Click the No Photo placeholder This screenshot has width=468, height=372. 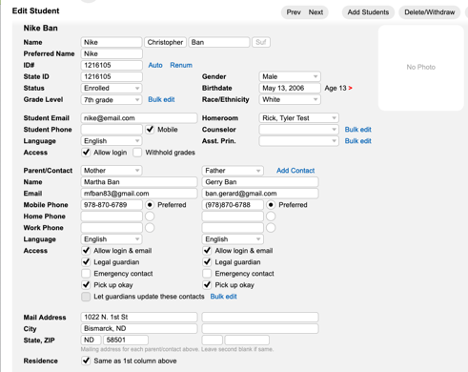421,67
